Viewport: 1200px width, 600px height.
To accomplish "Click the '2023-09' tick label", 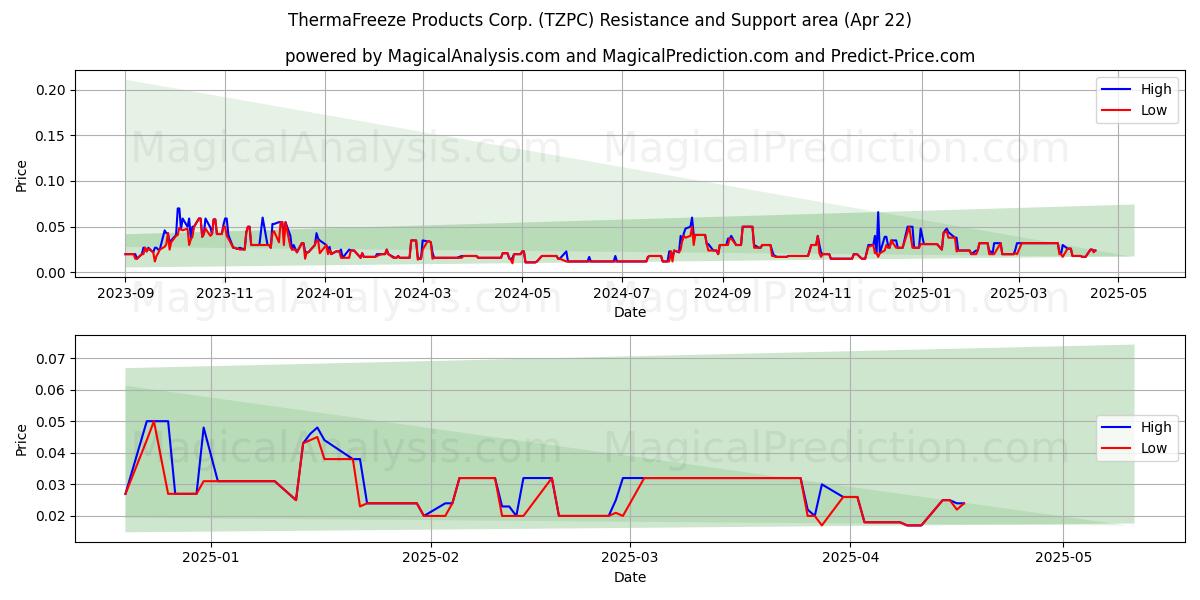I will pos(125,293).
